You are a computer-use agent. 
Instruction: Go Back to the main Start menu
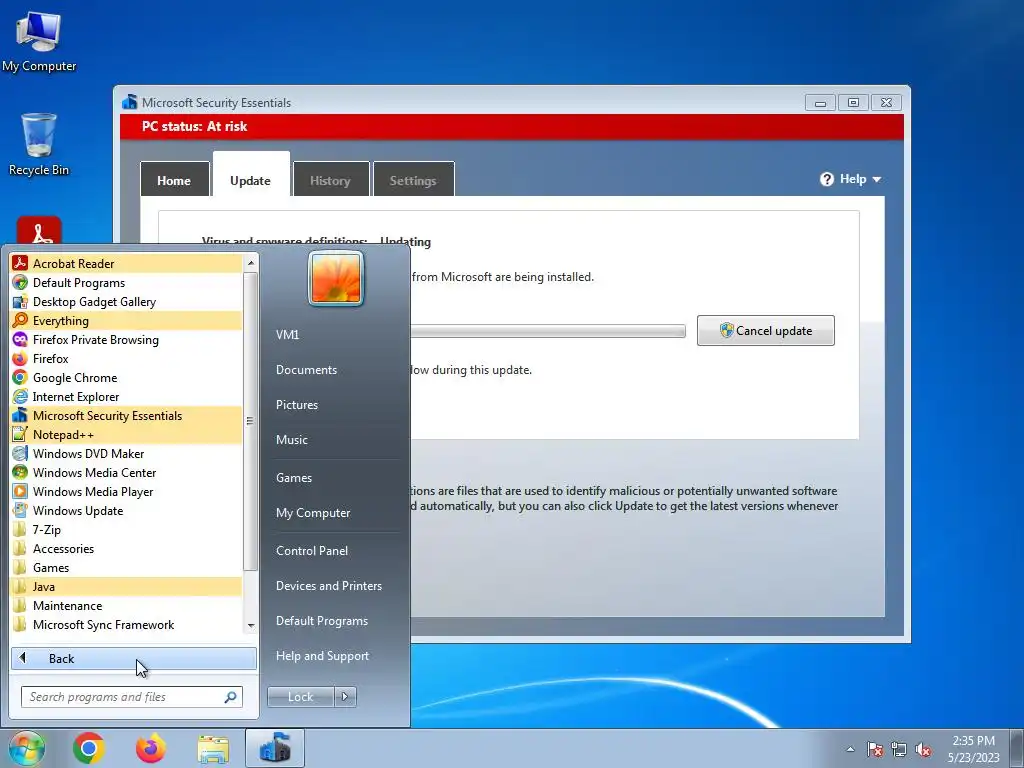[134, 658]
